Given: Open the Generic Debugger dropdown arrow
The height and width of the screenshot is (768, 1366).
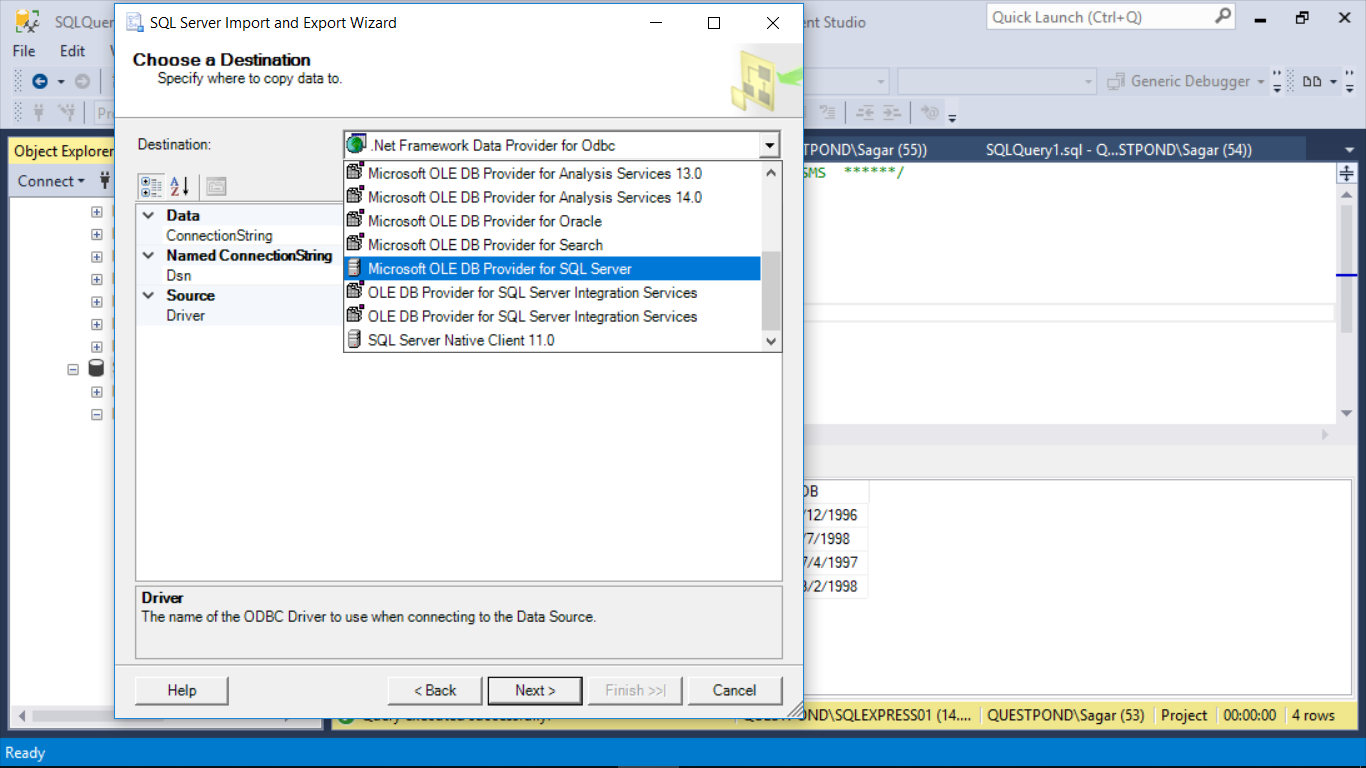Looking at the screenshot, I should pyautogui.click(x=1261, y=82).
